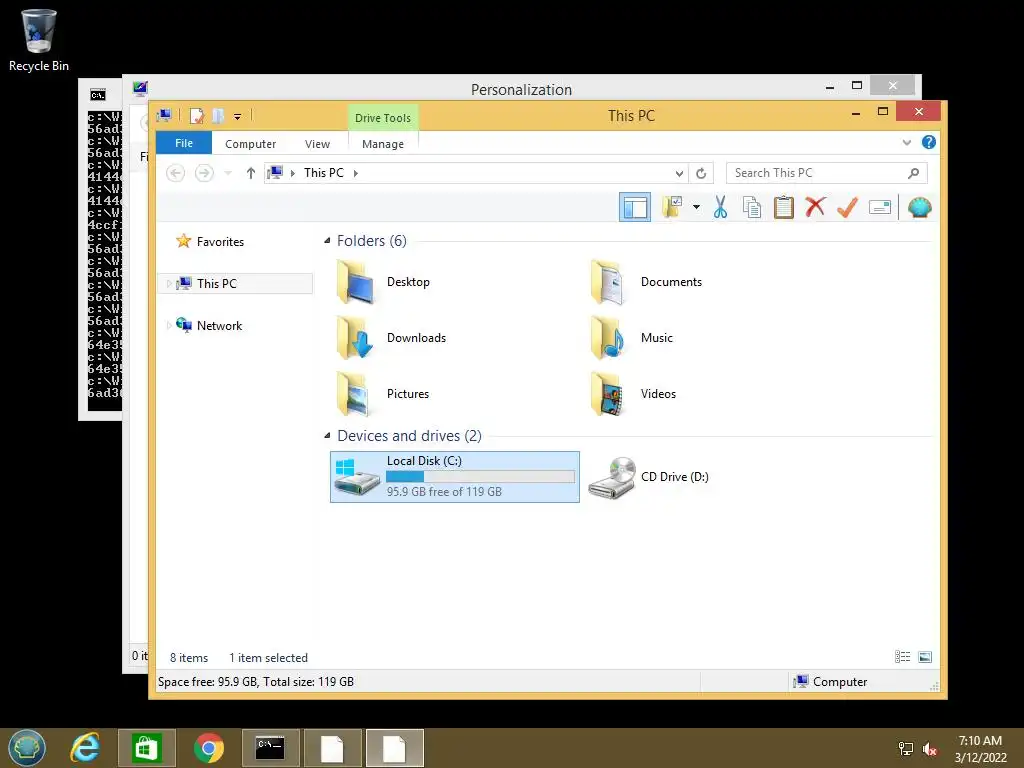Viewport: 1024px width, 768px height.
Task: Click the Rename toolbar icon
Action: [x=880, y=208]
